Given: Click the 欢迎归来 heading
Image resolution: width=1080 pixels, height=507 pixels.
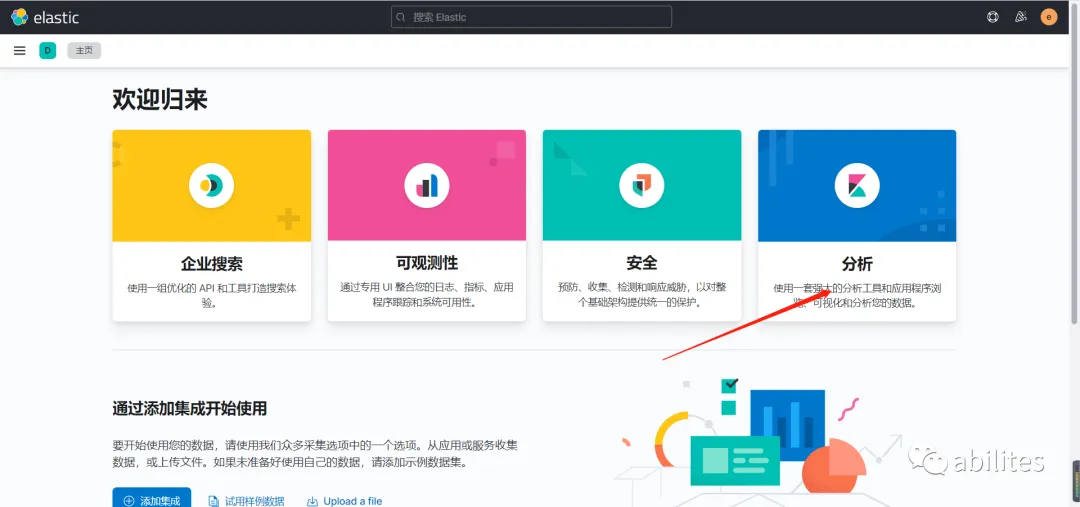Looking at the screenshot, I should (160, 100).
